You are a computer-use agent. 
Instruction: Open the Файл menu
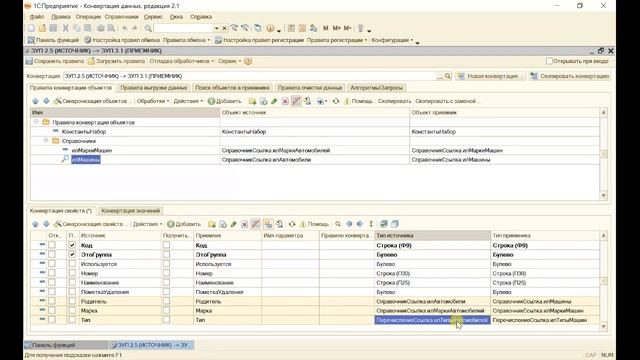[37, 17]
